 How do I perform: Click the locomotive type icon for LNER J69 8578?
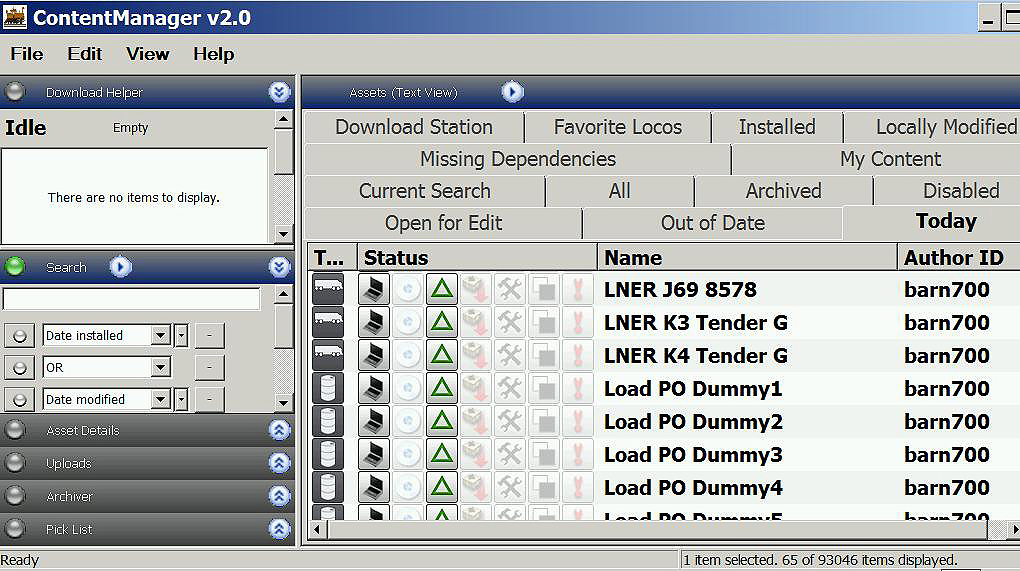[328, 289]
